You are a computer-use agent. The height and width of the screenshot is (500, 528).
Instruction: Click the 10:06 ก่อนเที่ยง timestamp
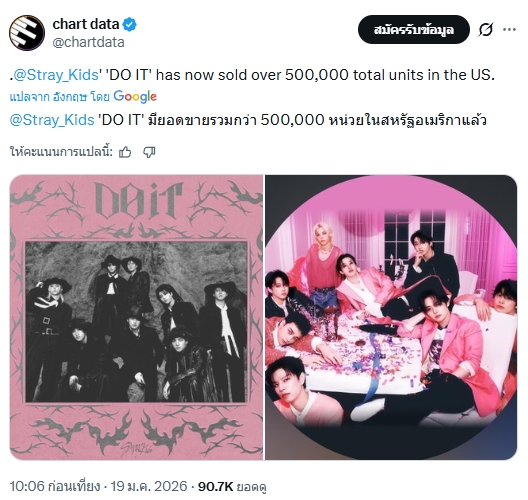55,487
